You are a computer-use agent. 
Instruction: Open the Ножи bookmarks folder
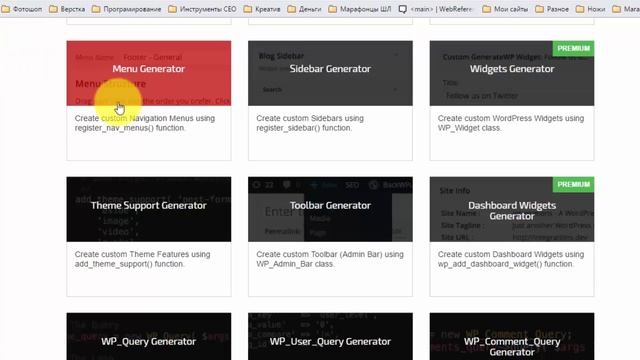tap(591, 9)
